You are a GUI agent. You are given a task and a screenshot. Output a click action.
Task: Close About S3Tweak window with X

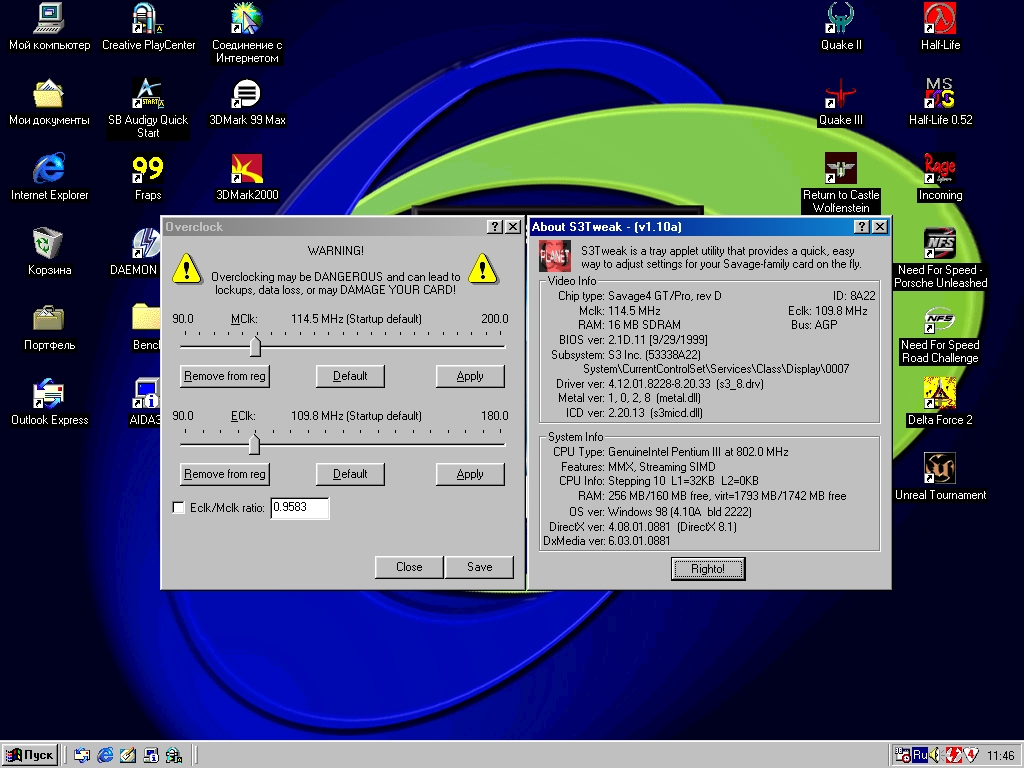(880, 227)
